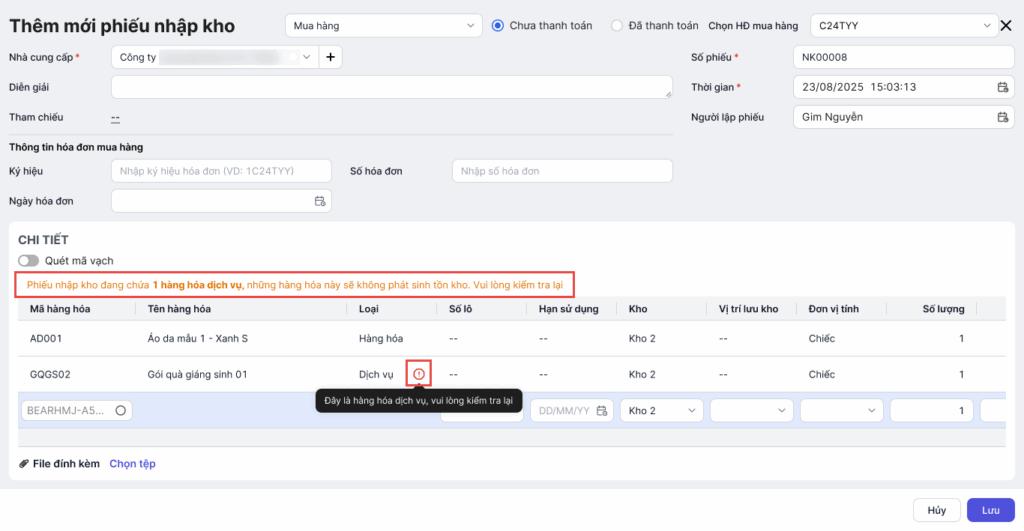
Task: Click the Số hóa đơn input field
Action: tap(562, 171)
